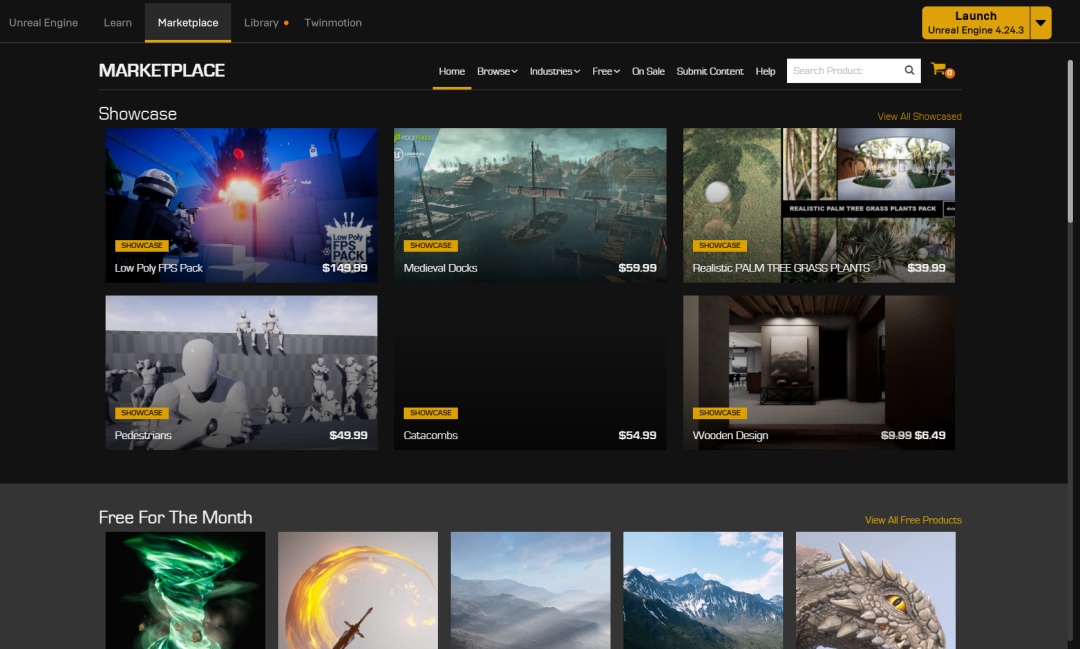Open the misty mountains free product

point(530,590)
